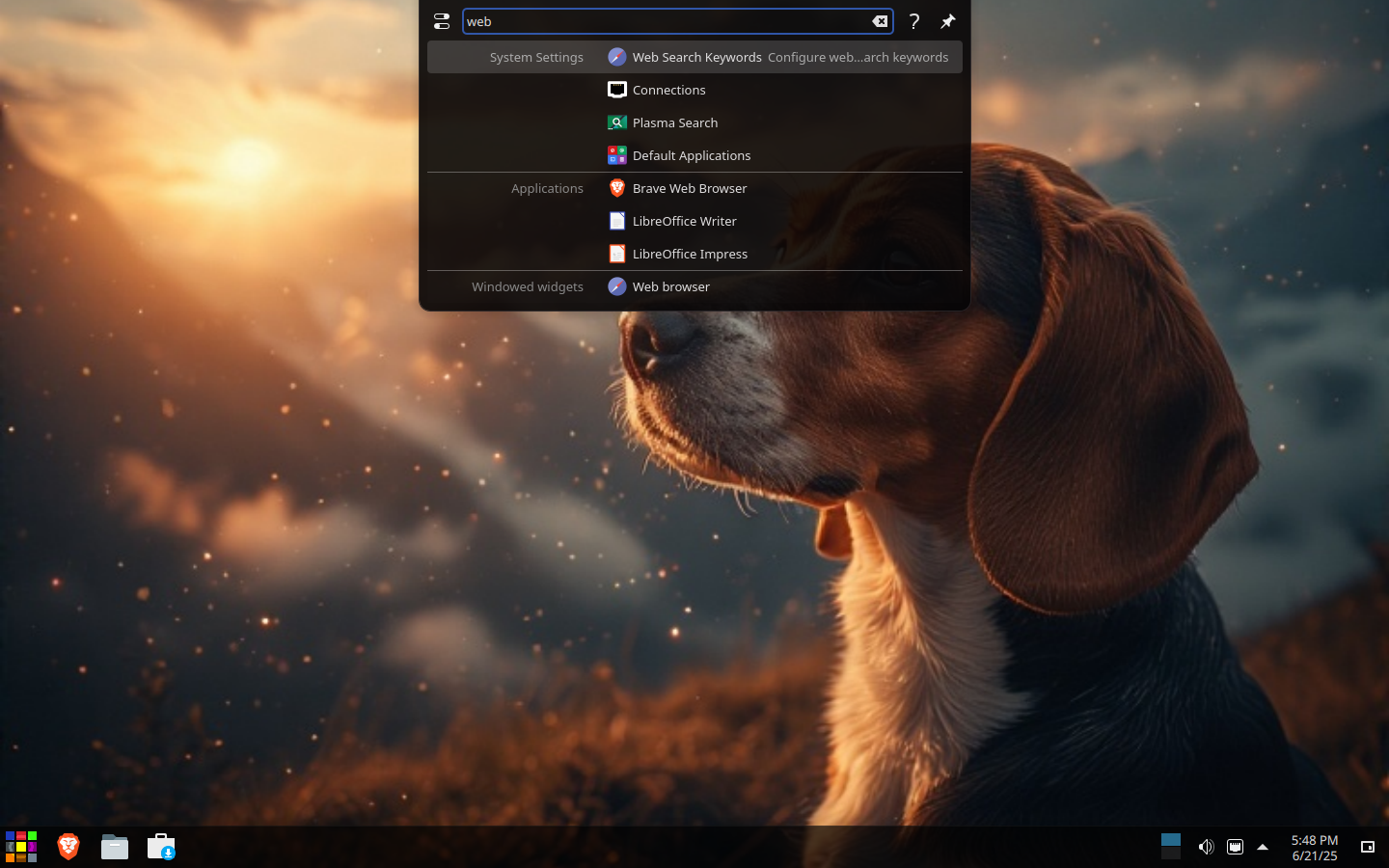This screenshot has width=1389, height=868.
Task: Open the clock showing 5:48 PM
Action: click(1315, 848)
